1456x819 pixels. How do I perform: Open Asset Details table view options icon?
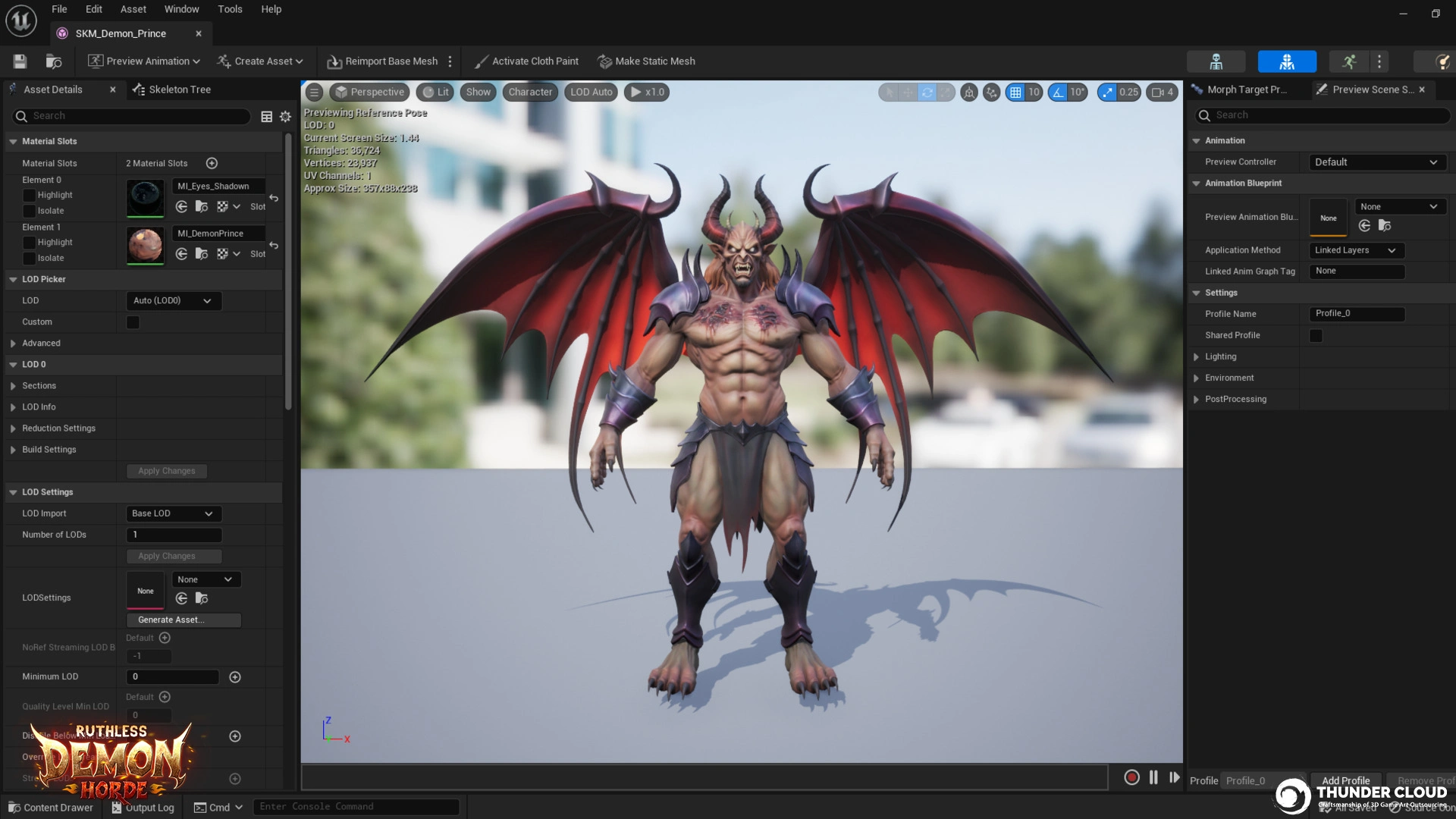tap(266, 116)
